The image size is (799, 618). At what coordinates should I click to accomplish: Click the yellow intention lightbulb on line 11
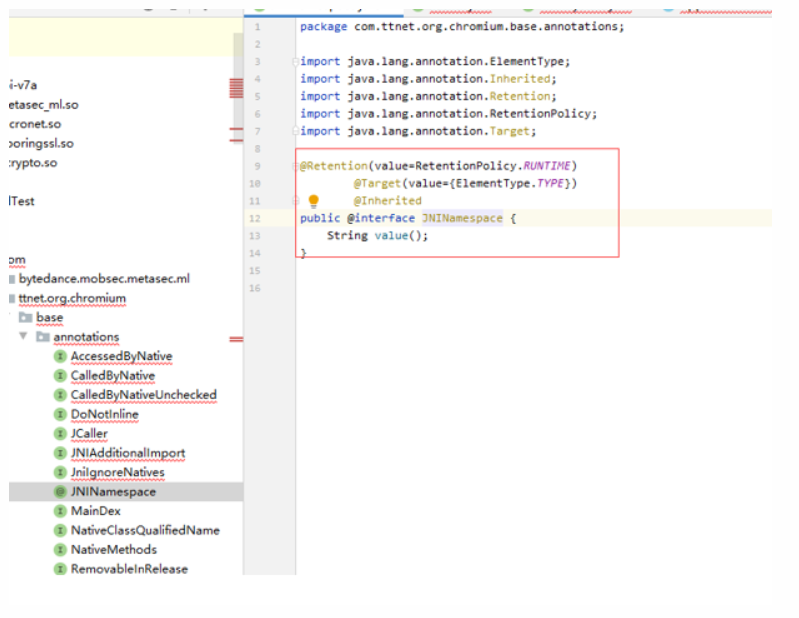coord(313,201)
